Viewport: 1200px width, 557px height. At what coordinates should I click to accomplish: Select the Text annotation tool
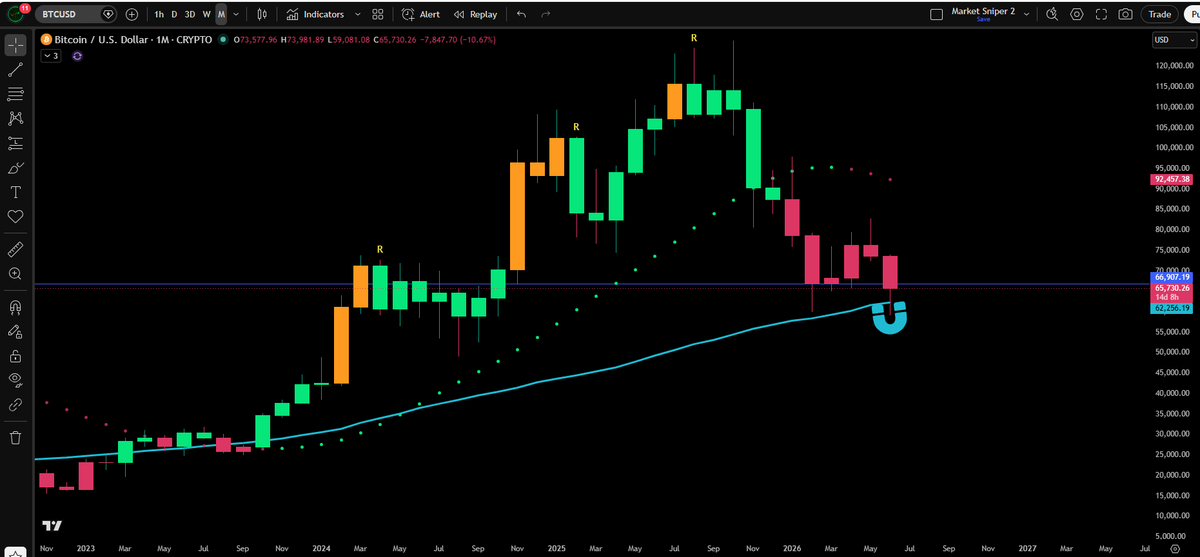point(15,192)
